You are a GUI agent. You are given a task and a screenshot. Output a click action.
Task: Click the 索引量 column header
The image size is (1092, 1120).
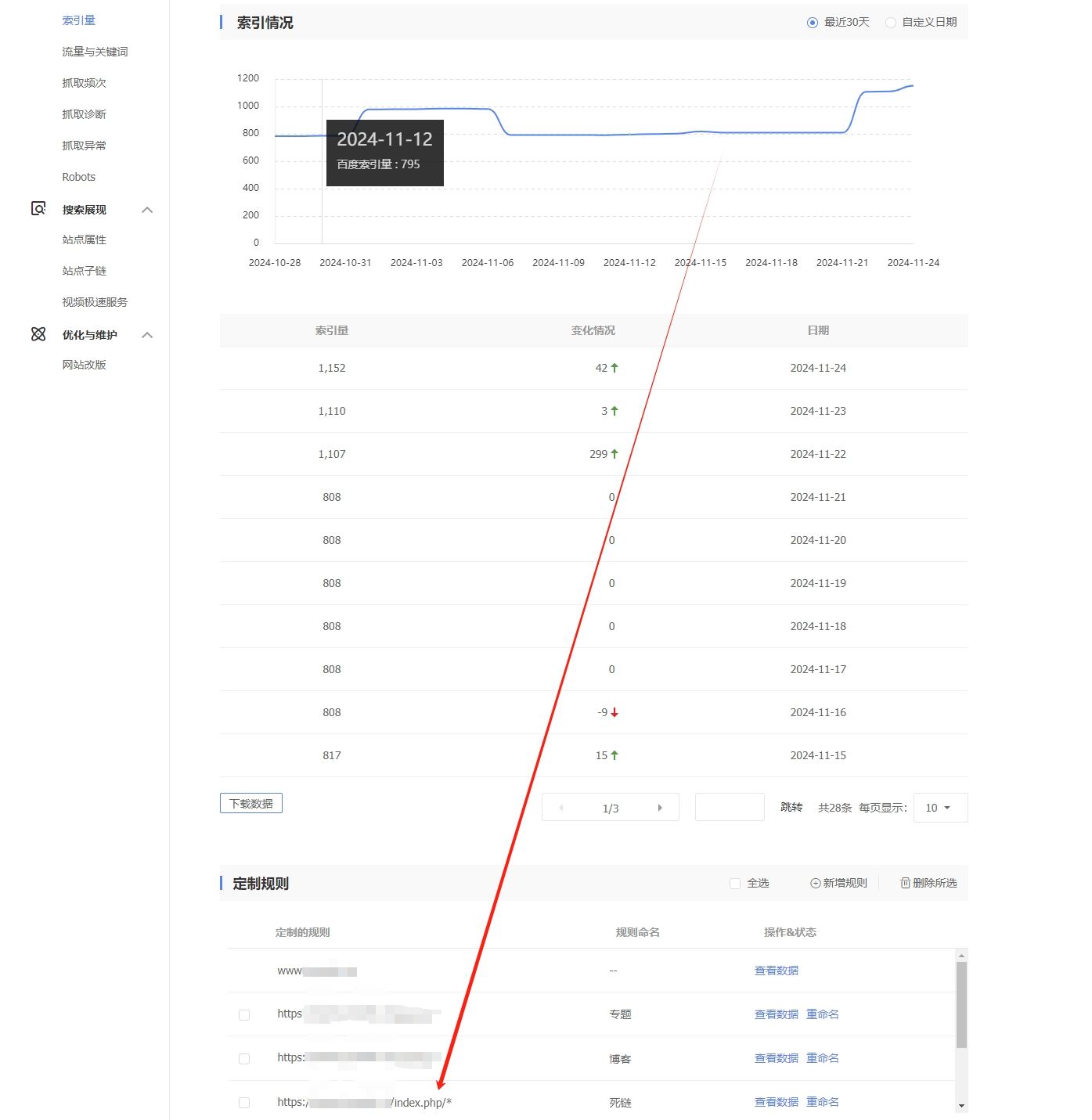pyautogui.click(x=332, y=330)
